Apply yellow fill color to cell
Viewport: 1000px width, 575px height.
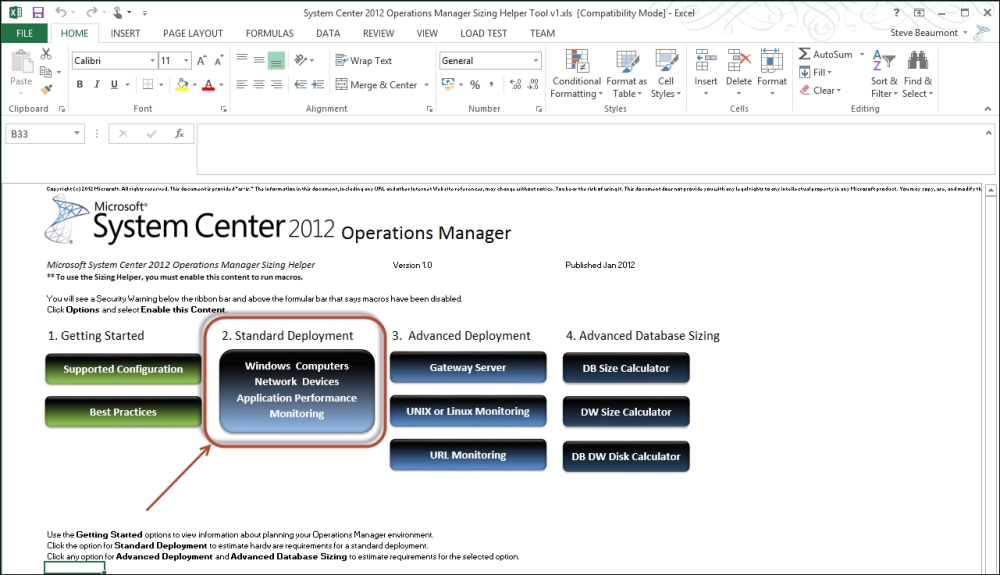(182, 84)
